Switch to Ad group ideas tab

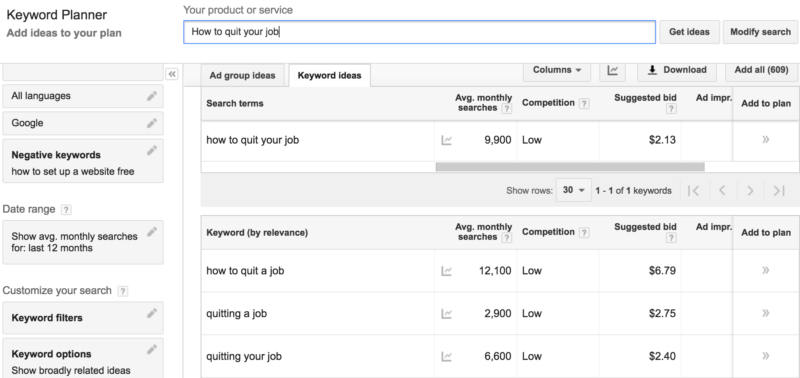coord(242,75)
